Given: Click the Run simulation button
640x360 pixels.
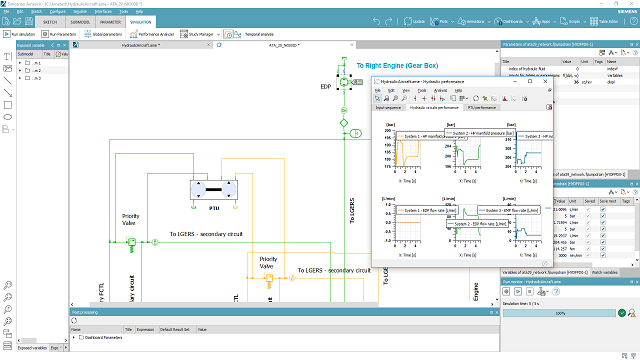Looking at the screenshot, I should pos(20,34).
